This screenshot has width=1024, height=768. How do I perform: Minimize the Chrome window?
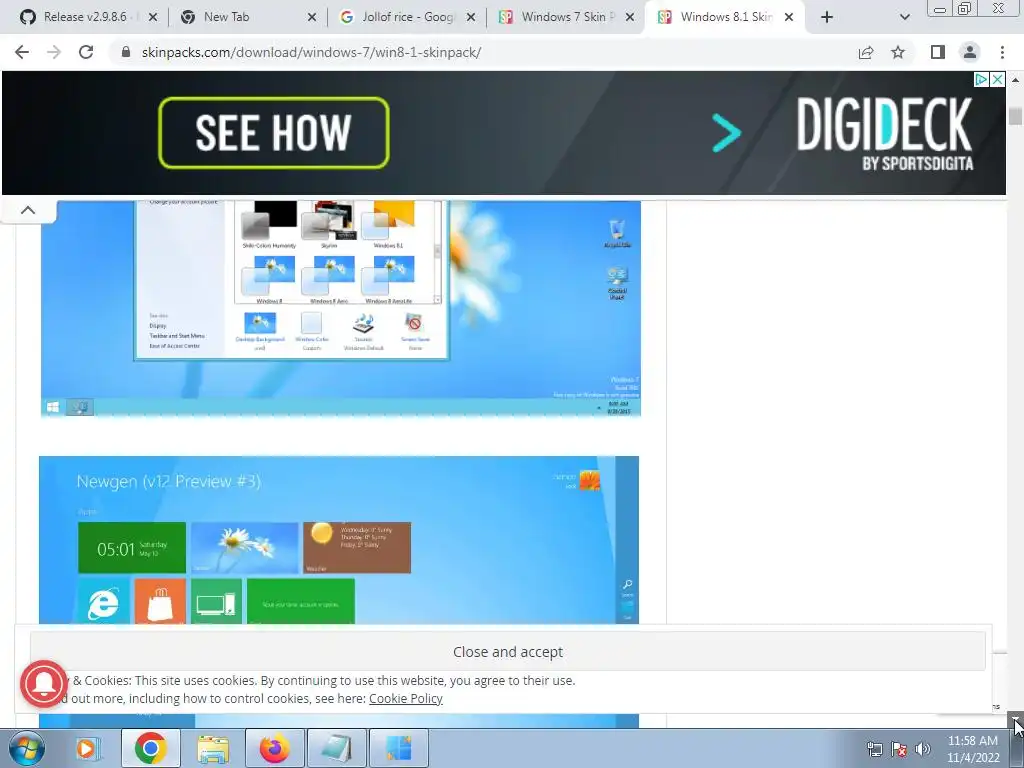(939, 8)
